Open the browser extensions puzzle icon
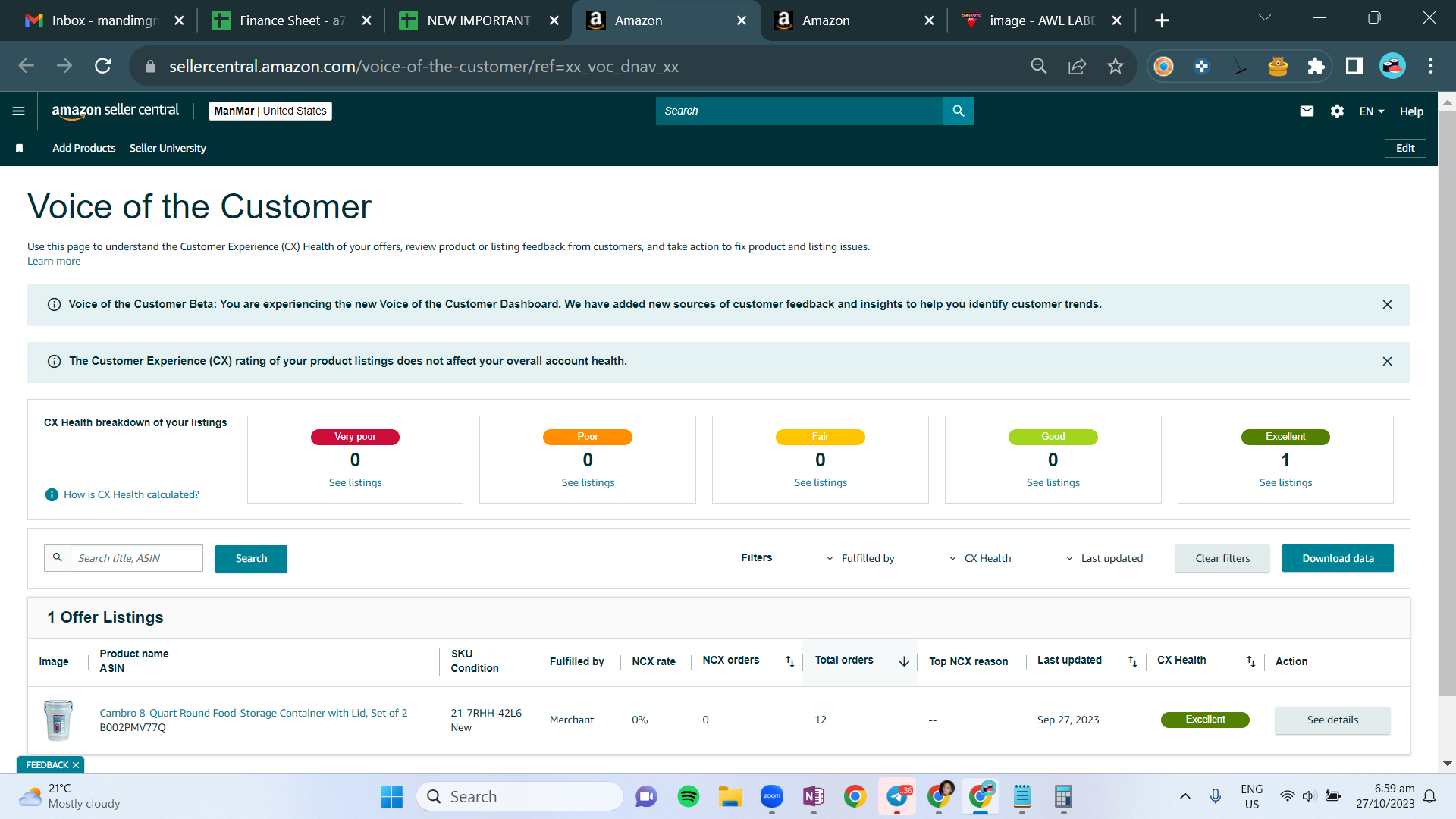The height and width of the screenshot is (819, 1456). pyautogui.click(x=1316, y=67)
